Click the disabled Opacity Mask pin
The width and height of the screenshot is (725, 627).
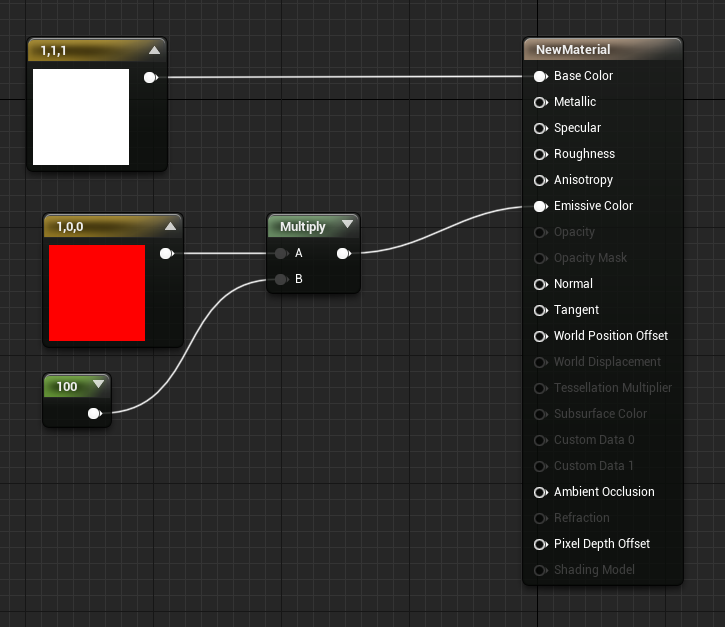tap(541, 258)
